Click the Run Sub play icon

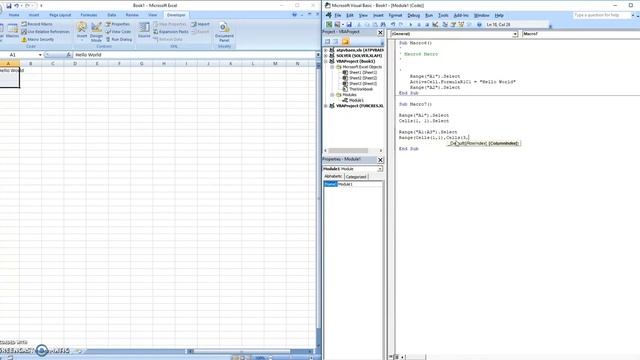(410, 24)
